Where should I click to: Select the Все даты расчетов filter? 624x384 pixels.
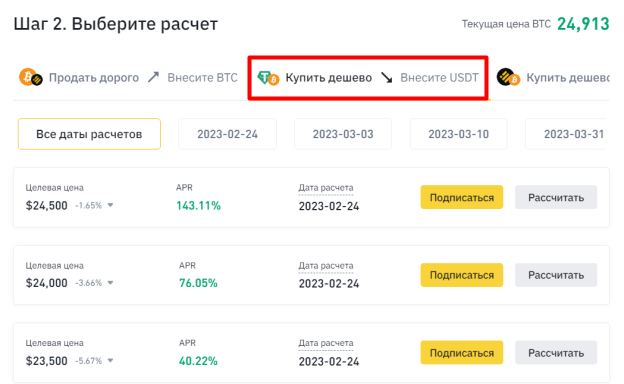tap(89, 134)
